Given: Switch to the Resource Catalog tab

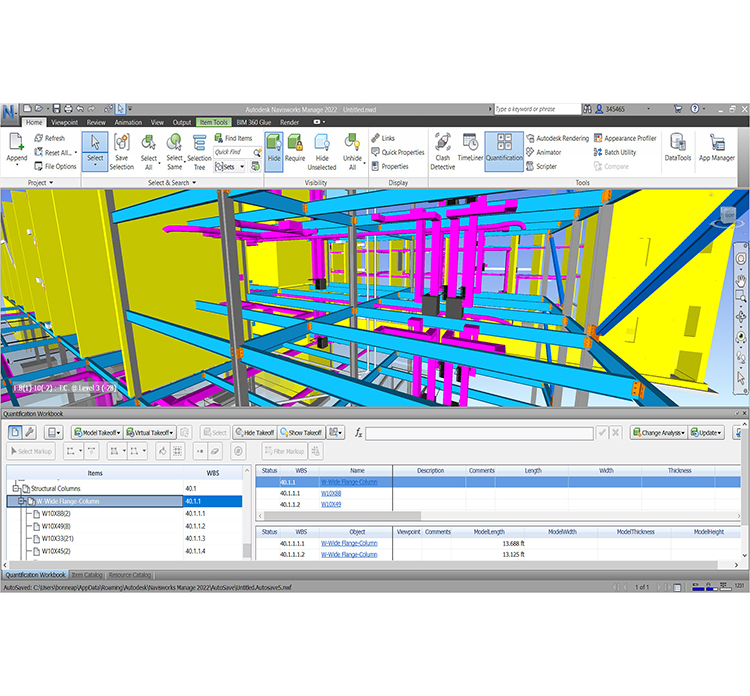Looking at the screenshot, I should (x=130, y=575).
